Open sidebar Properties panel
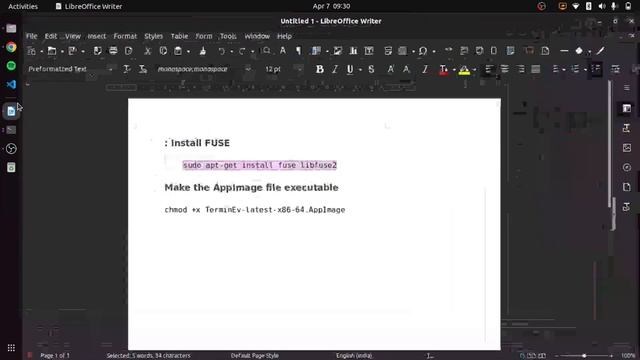This screenshot has height=360, width=640. (627, 108)
